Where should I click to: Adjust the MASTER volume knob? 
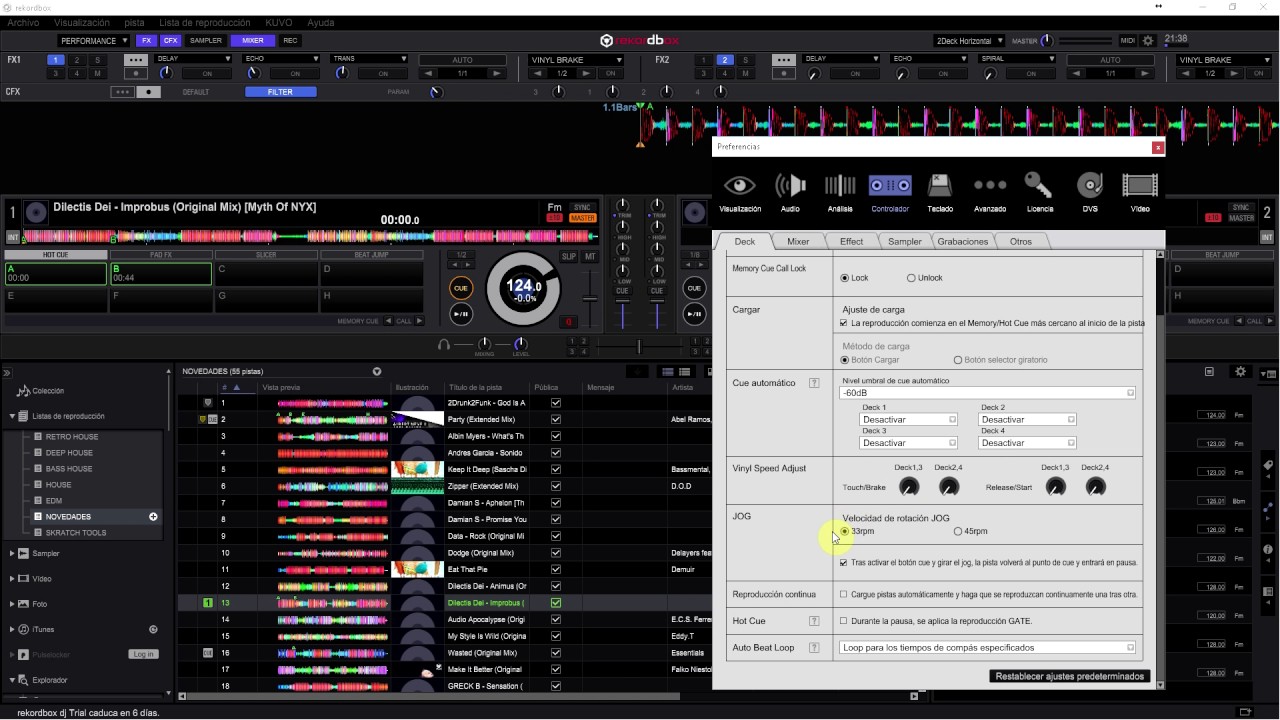pos(1047,41)
